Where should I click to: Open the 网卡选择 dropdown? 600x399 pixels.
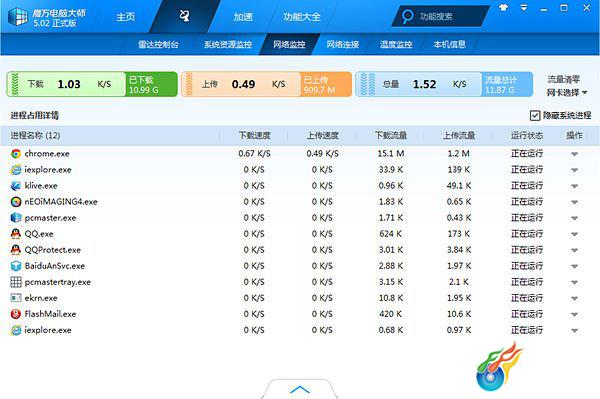pyautogui.click(x=567, y=93)
